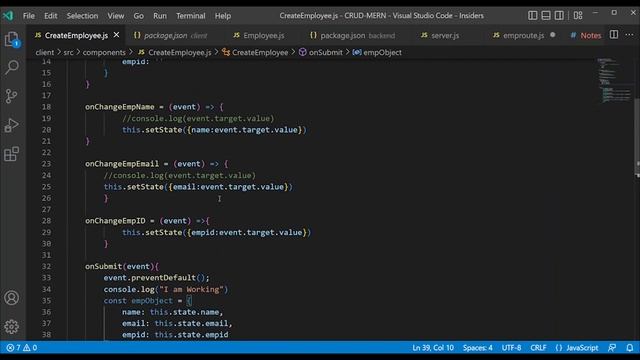The height and width of the screenshot is (360, 640).
Task: Click the feedback icon in status bar
Action: (x=612, y=348)
